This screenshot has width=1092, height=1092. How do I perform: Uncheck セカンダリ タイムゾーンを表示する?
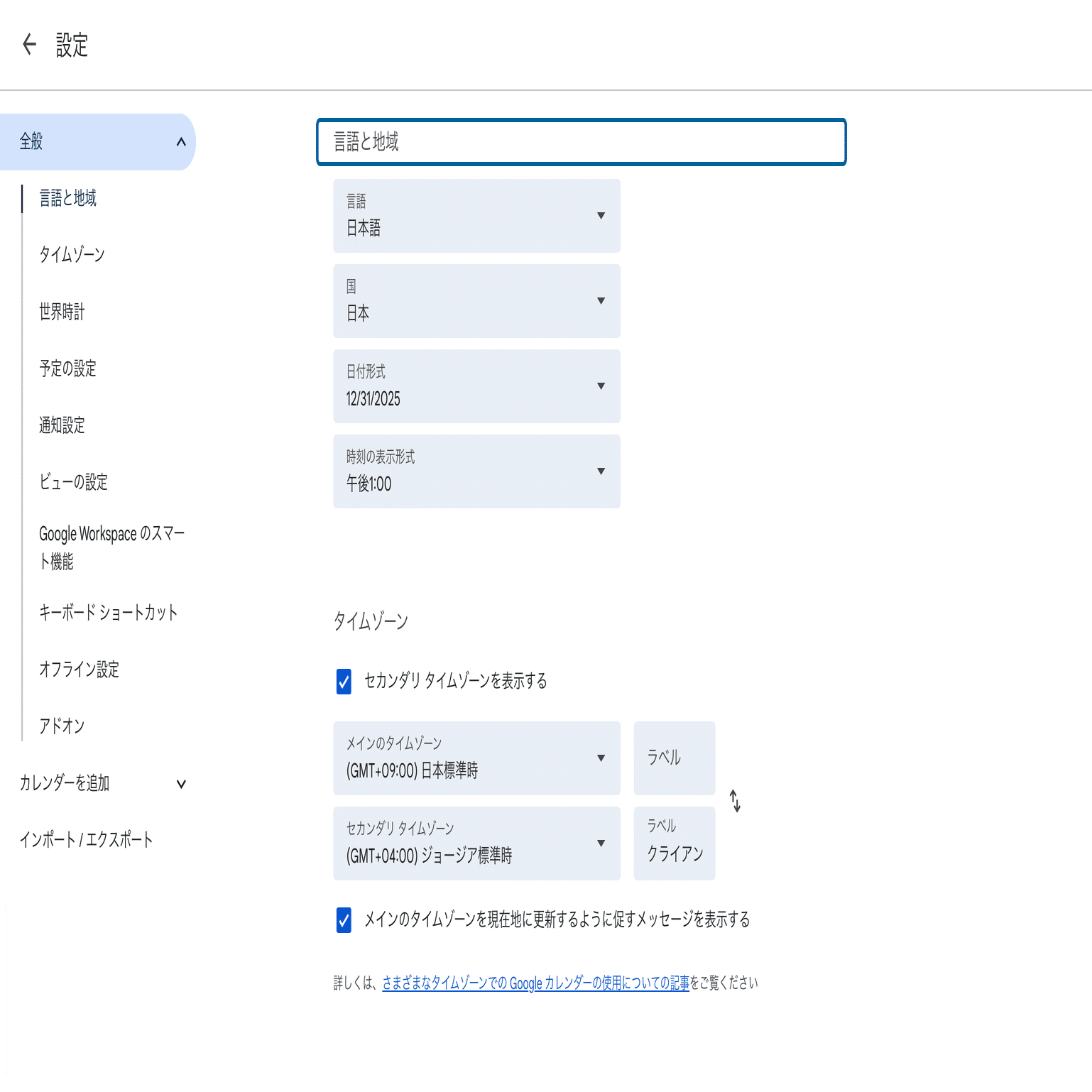(344, 682)
